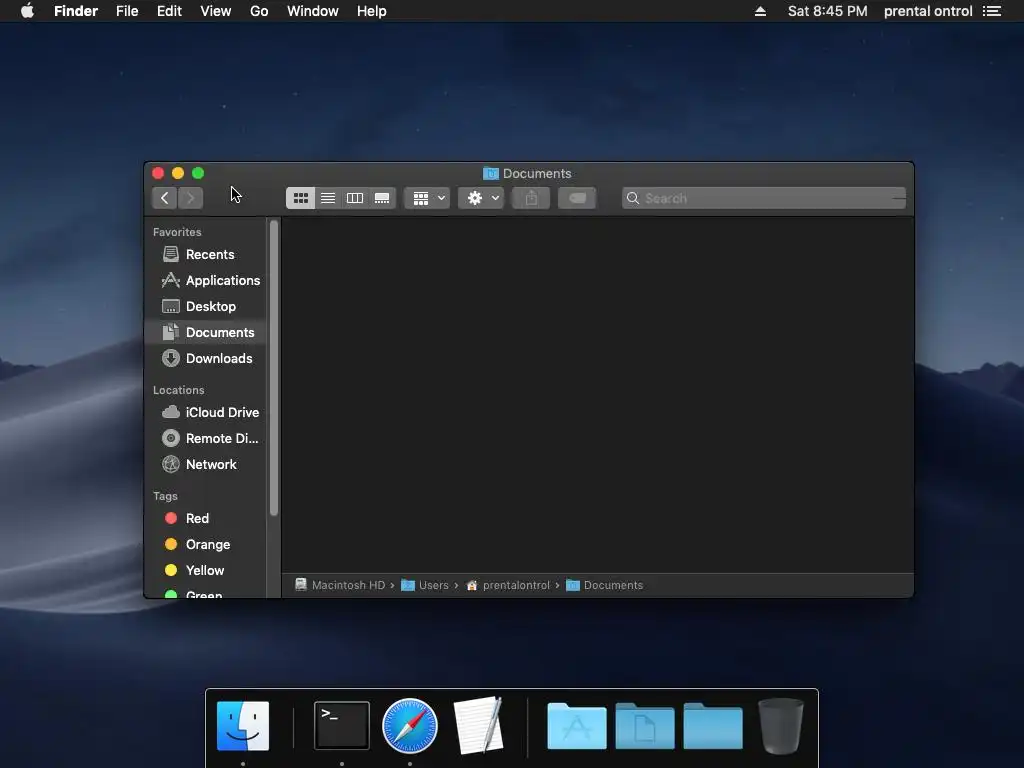Screen dimensions: 1024x768
Task: Click the Applications sidebar icon
Action: pyautogui.click(x=170, y=280)
